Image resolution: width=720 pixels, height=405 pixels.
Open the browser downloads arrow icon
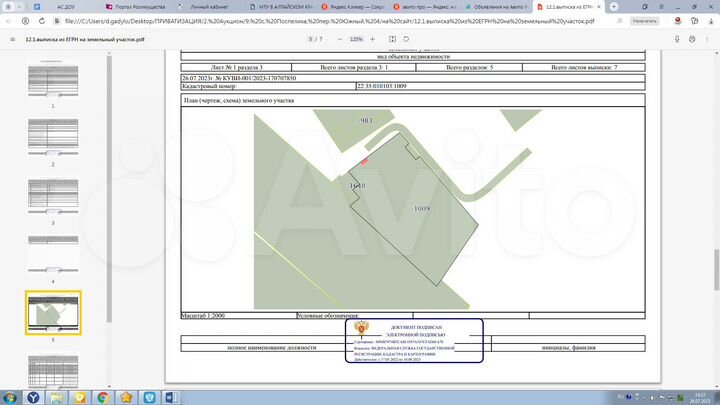click(711, 21)
